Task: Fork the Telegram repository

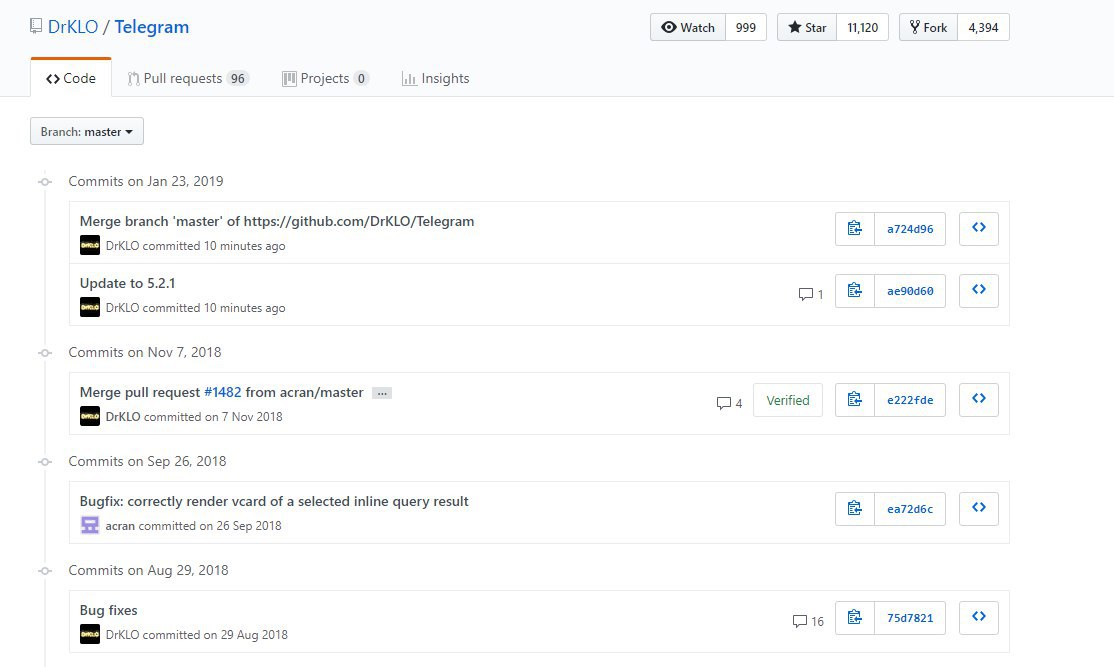Action: 929,27
